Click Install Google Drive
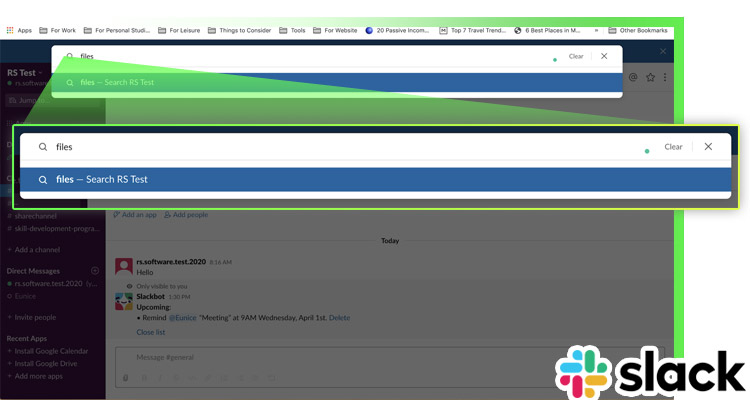This screenshot has height=400, width=750. pyautogui.click(x=42, y=363)
